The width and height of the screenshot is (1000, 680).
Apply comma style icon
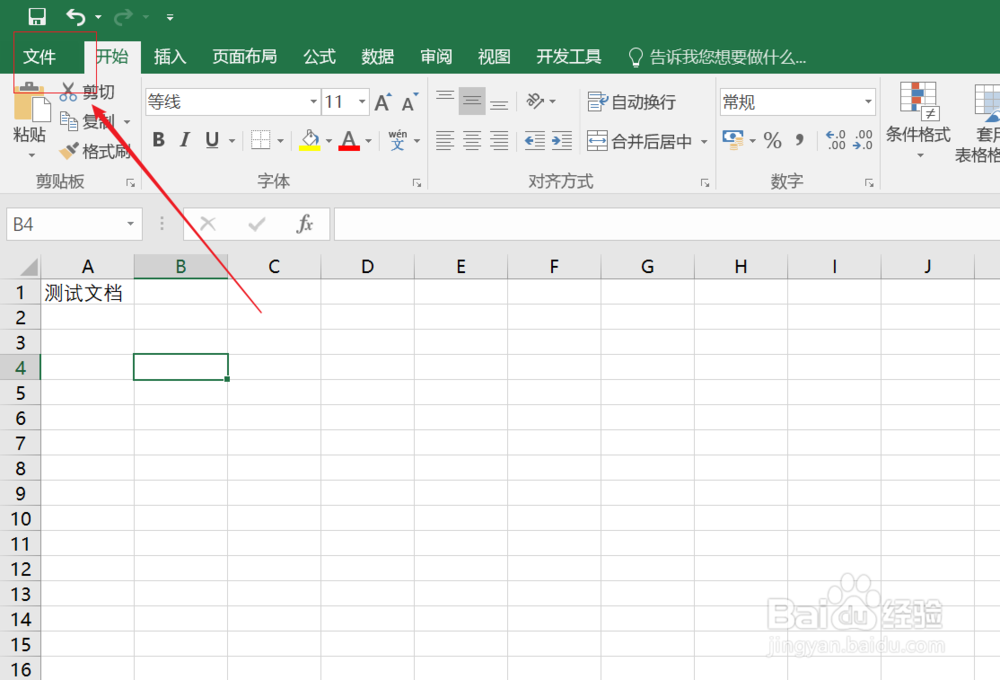pyautogui.click(x=799, y=140)
